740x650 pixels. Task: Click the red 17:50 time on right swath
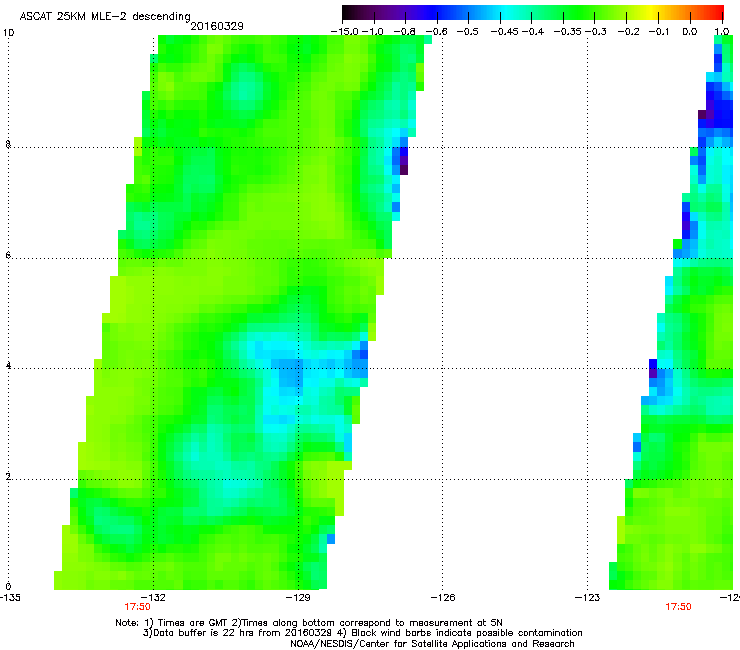click(x=678, y=607)
